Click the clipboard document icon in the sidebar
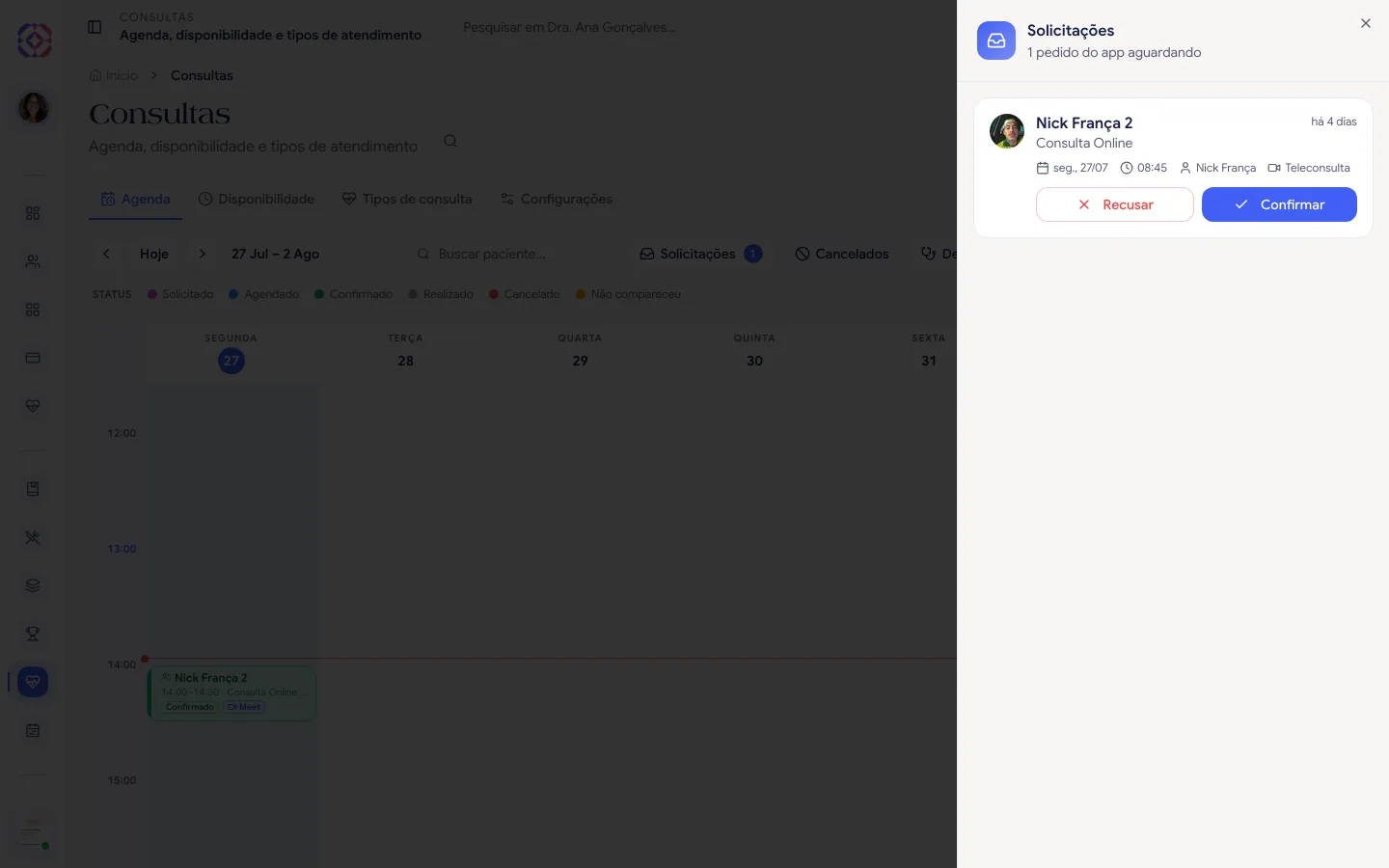 pyautogui.click(x=33, y=489)
